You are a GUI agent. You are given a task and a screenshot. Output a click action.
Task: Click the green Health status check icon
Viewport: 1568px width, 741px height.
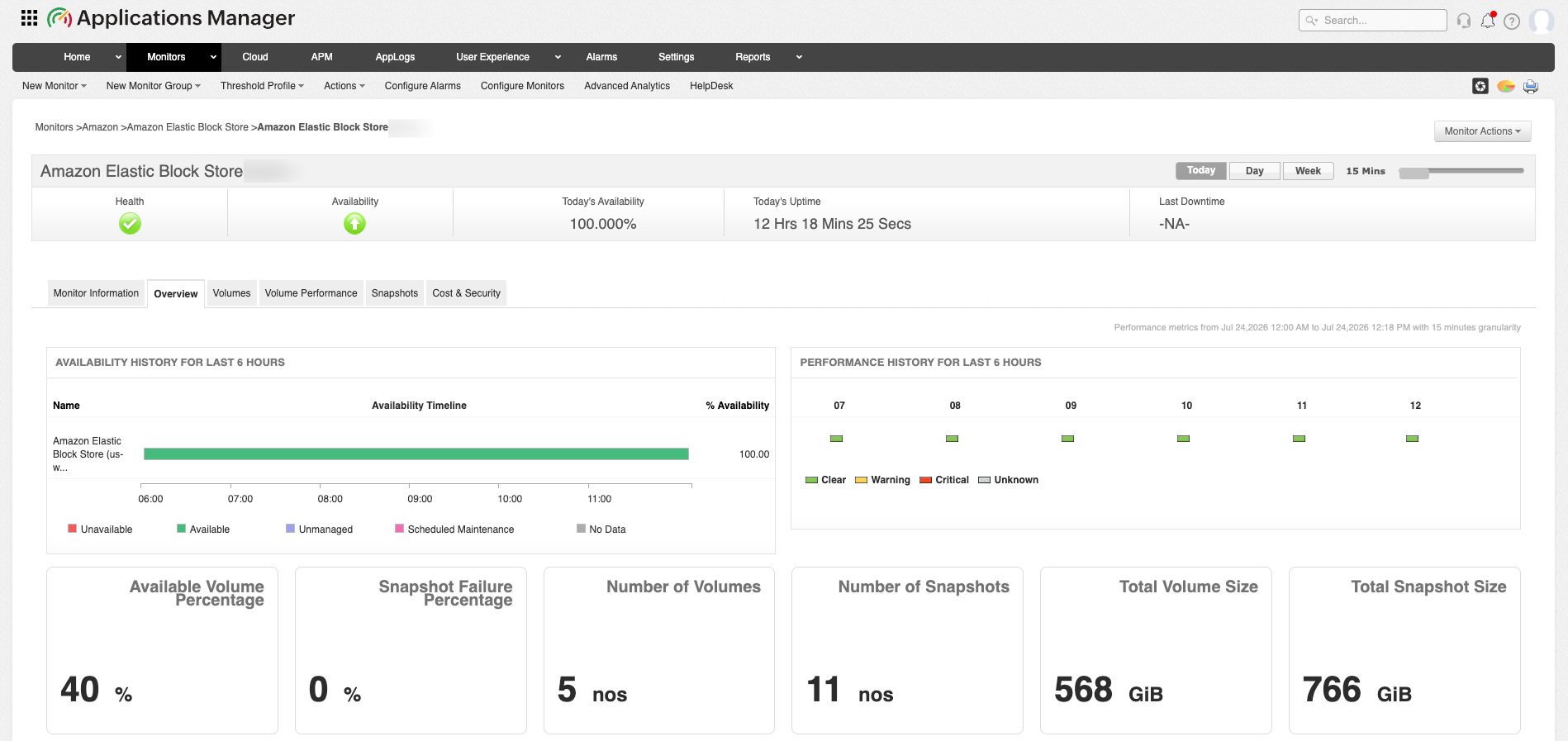tap(130, 224)
